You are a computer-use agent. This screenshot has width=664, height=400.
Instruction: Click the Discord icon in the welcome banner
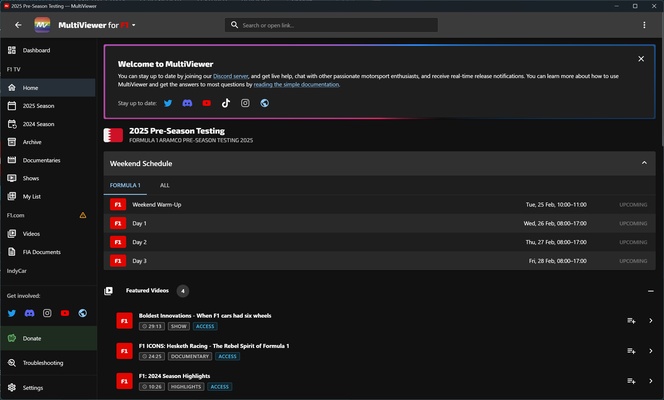187,103
